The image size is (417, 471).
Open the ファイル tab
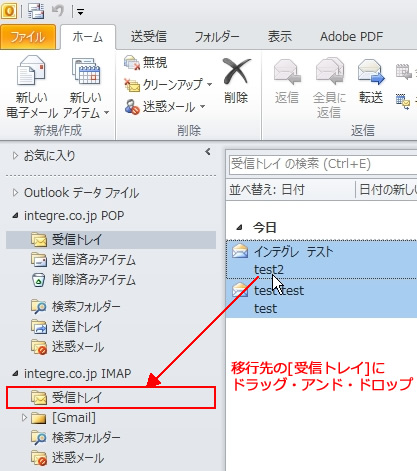coord(28,37)
